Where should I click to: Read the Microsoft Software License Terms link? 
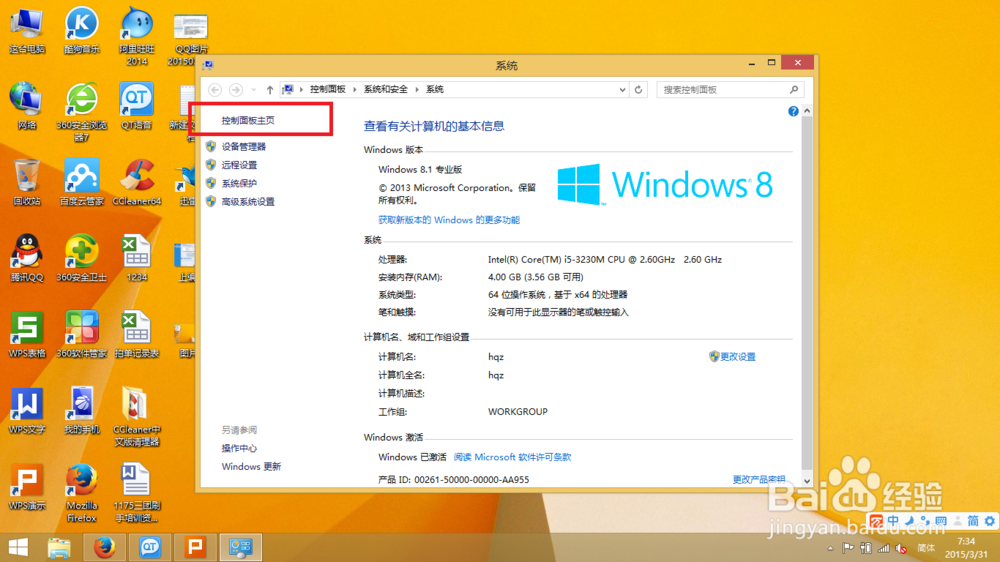pyautogui.click(x=512, y=457)
